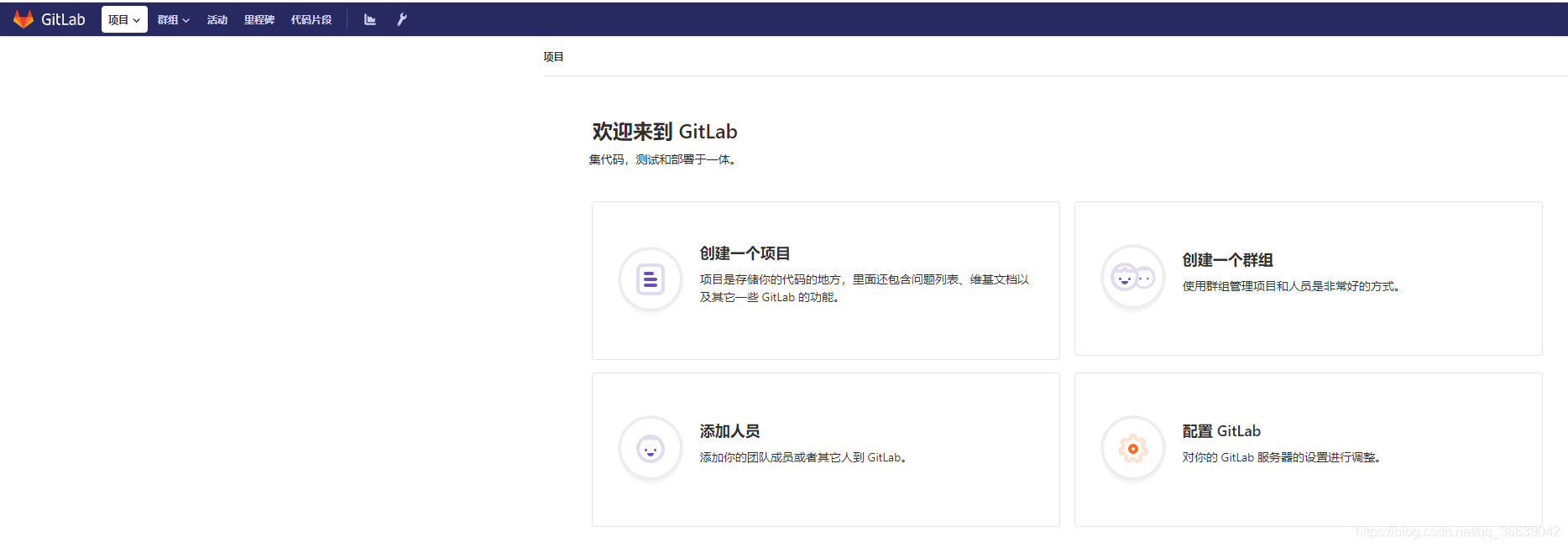Open 里程碑 in the top navigation
Image resolution: width=1568 pixels, height=547 pixels.
[259, 19]
